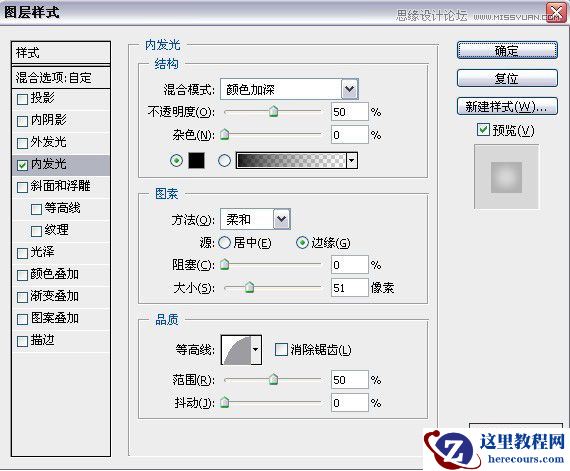Viewport: 570px width, 471px height.
Task: Open the 内发光 inner glow settings row
Action: point(61,165)
